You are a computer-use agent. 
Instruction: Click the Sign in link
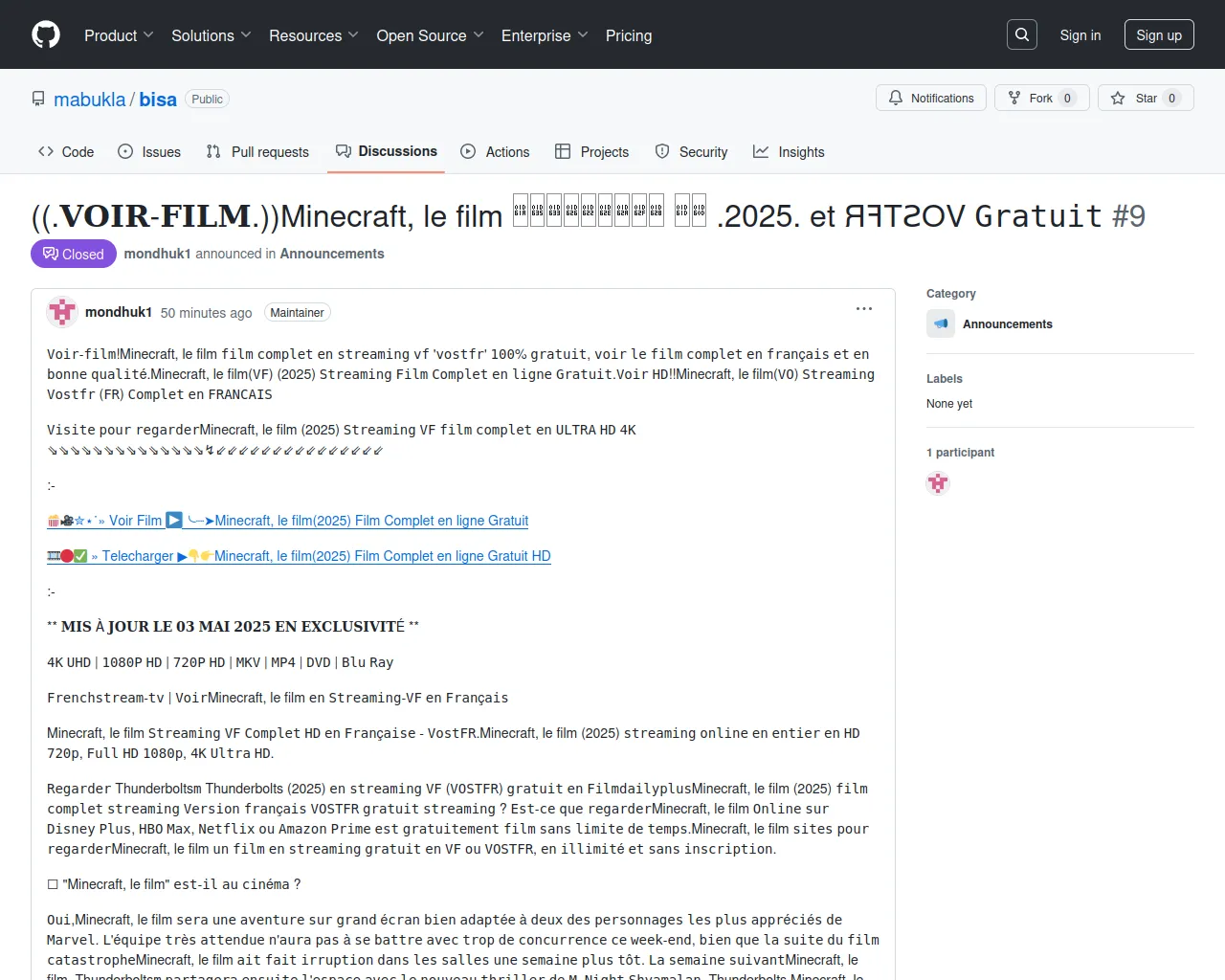point(1080,35)
